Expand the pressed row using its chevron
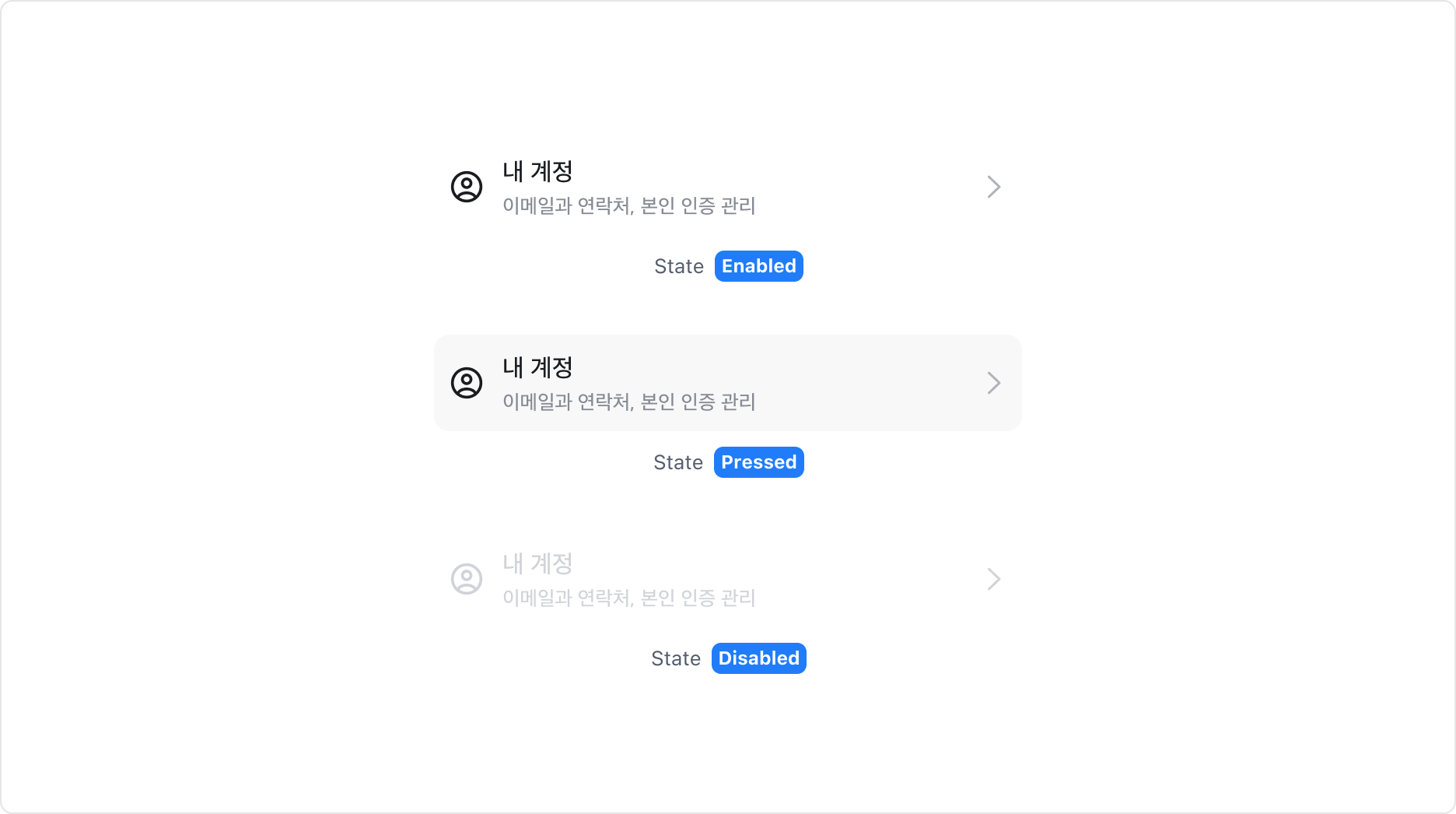1456x814 pixels. click(993, 383)
